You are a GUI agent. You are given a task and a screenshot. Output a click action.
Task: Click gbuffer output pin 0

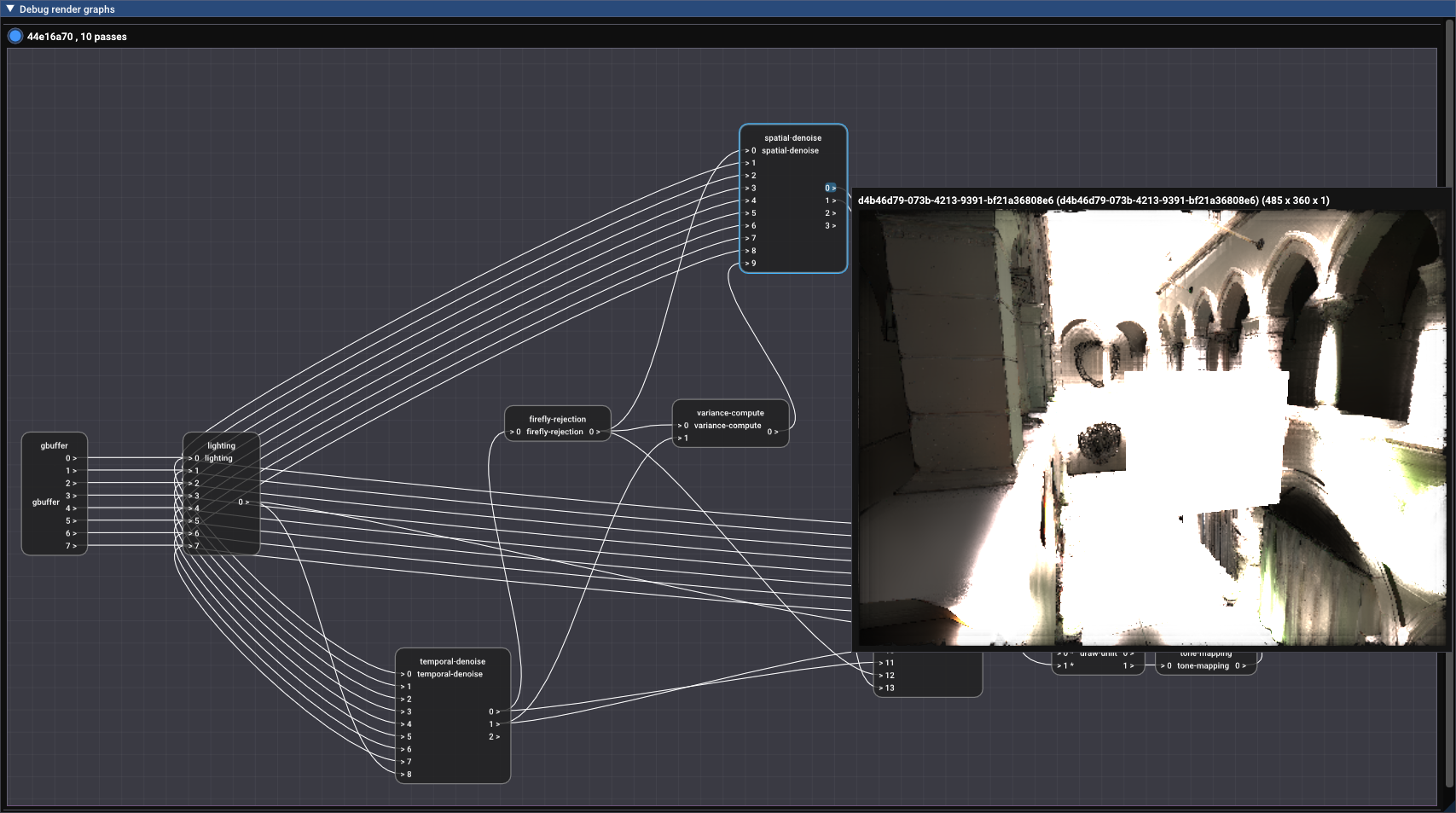click(x=71, y=458)
